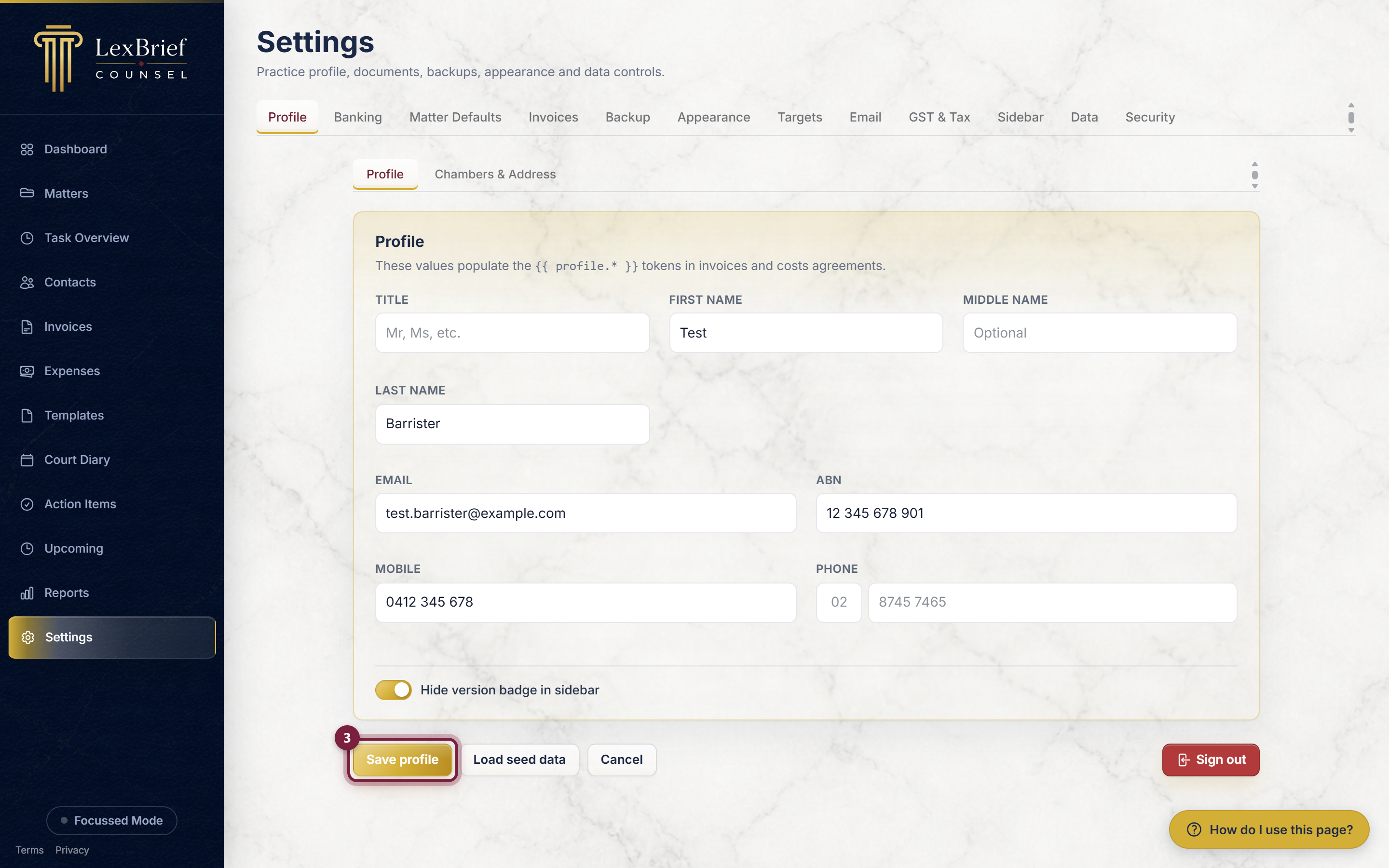Click the Dashboard grid icon

click(27, 149)
